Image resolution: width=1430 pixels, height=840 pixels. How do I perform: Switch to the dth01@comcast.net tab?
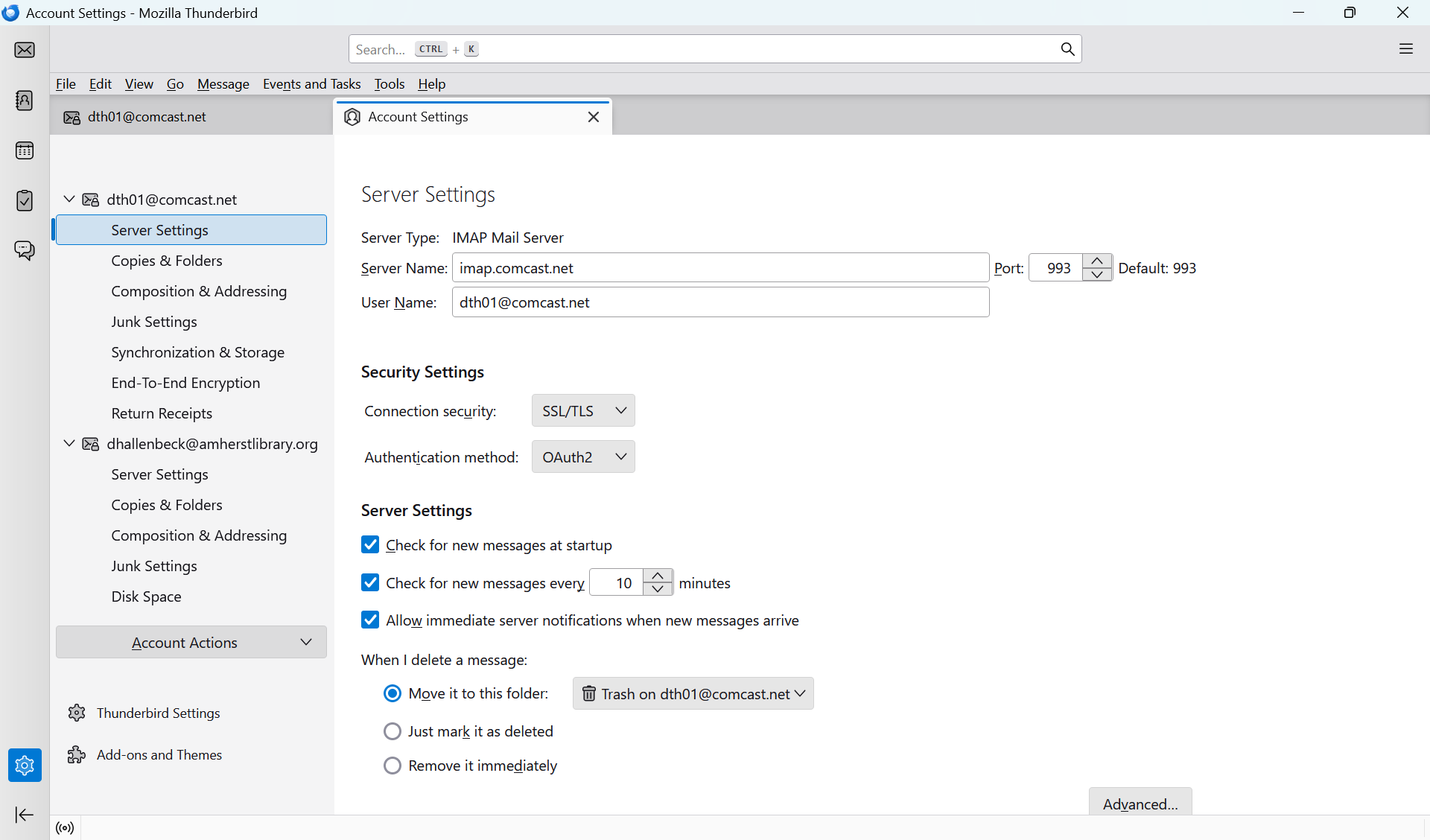pyautogui.click(x=147, y=117)
